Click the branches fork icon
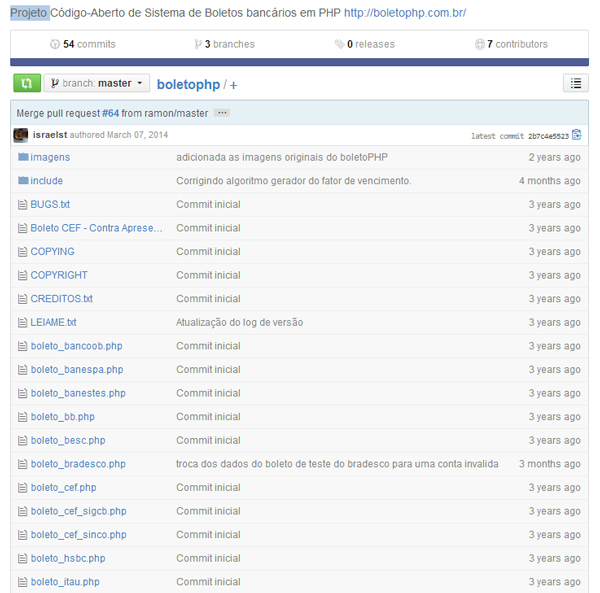 tap(197, 44)
